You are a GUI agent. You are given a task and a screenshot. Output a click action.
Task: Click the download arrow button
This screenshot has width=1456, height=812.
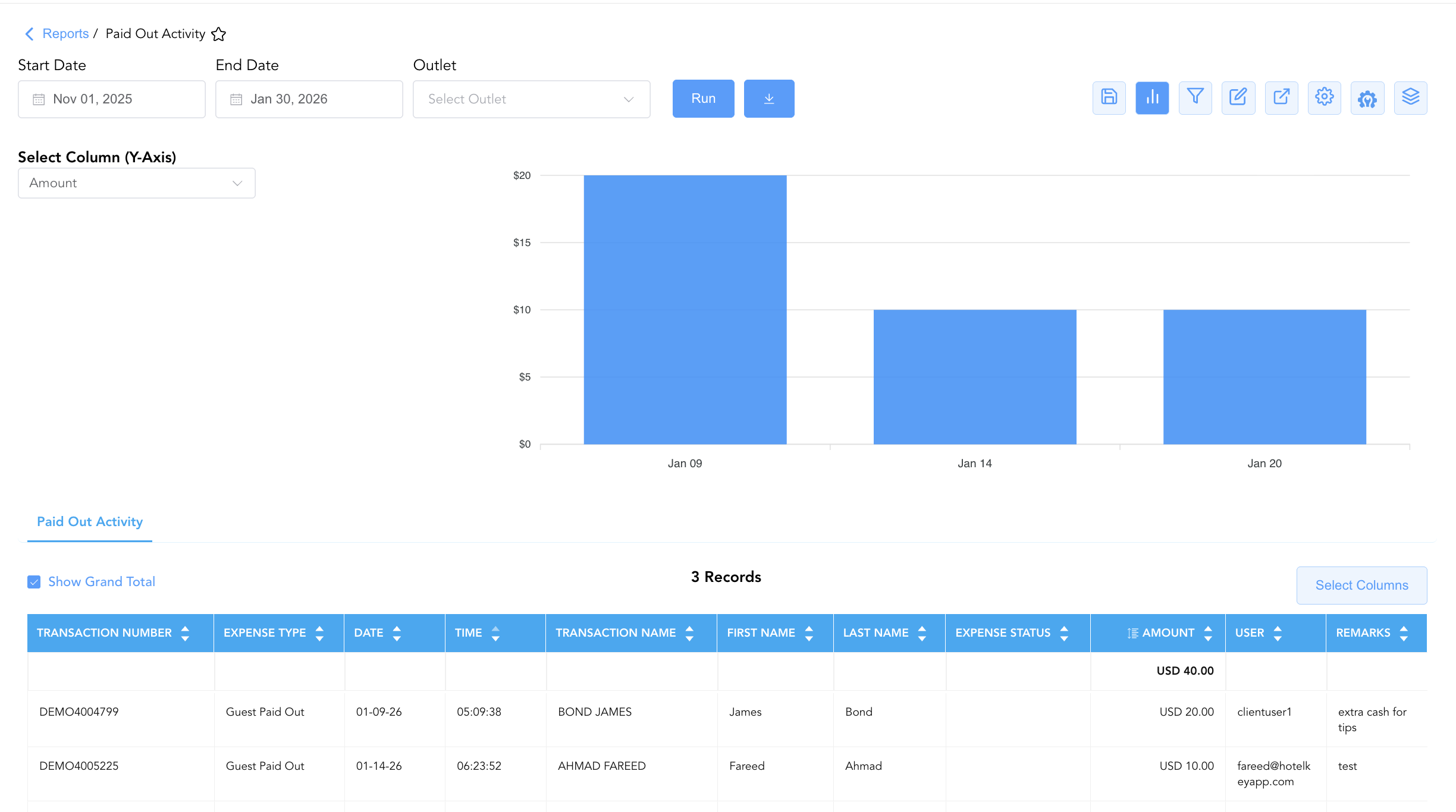pyautogui.click(x=769, y=99)
